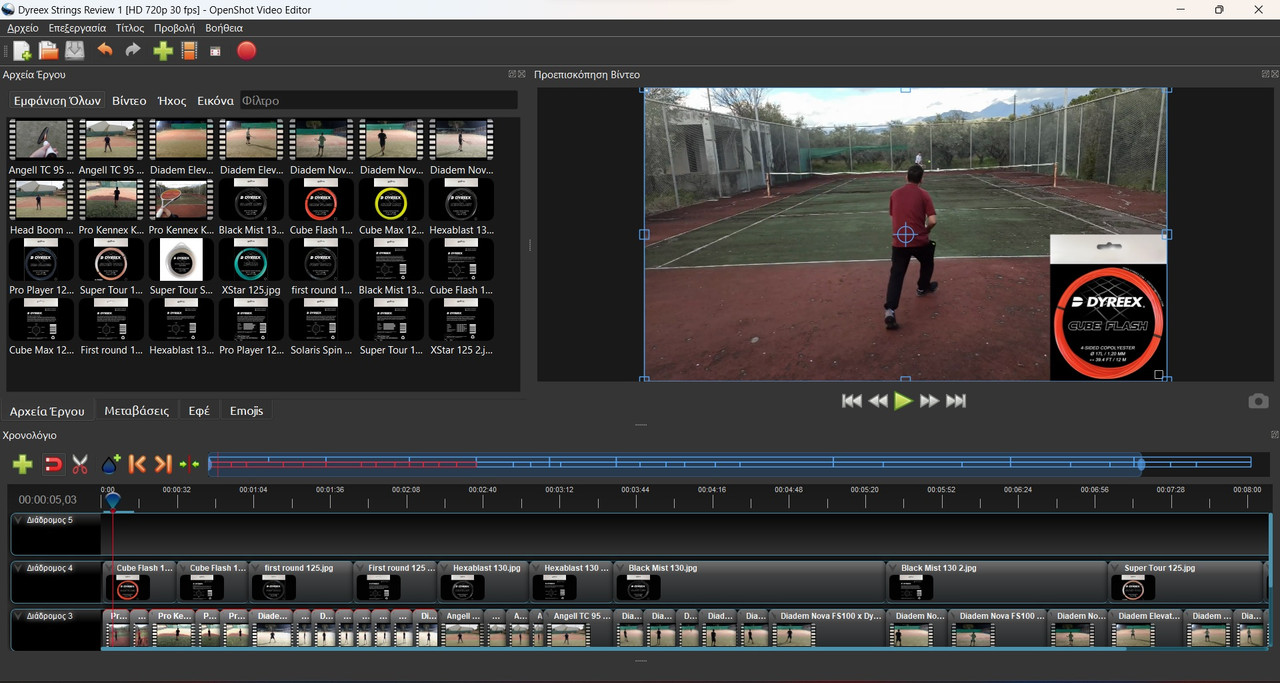Jump to end of the video preview
Image resolution: width=1280 pixels, height=683 pixels.
pos(956,401)
